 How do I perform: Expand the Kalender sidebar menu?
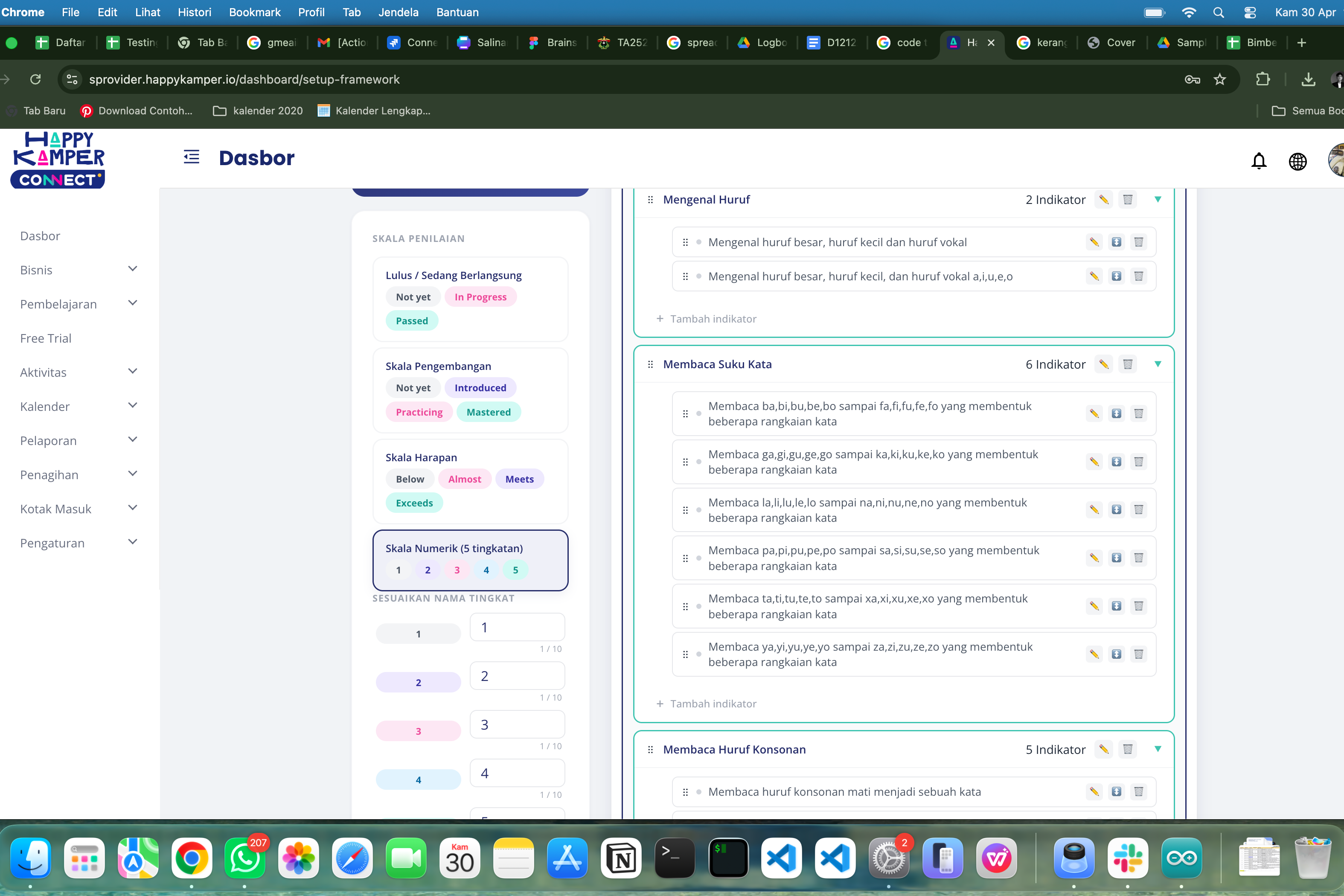[x=133, y=406]
